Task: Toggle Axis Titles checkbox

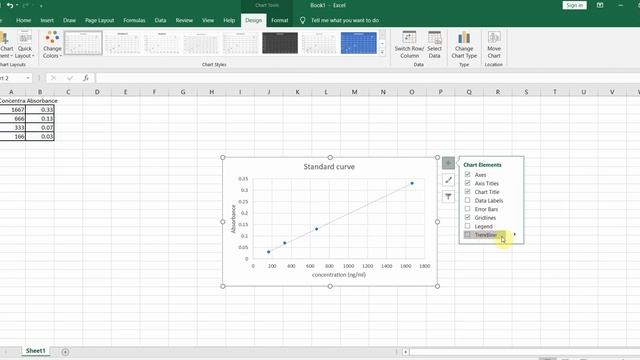Action: pos(467,183)
